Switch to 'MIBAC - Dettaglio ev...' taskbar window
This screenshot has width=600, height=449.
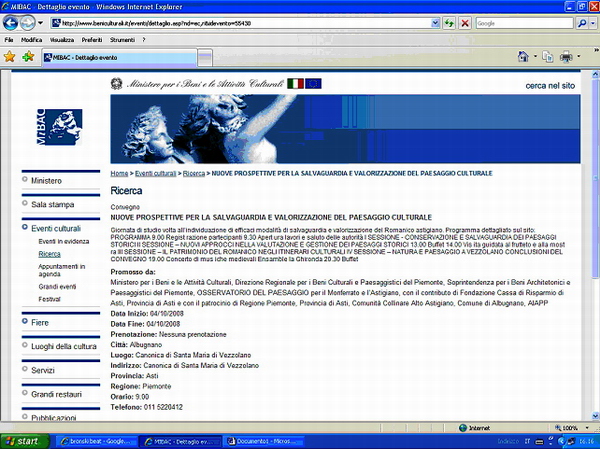coord(179,441)
